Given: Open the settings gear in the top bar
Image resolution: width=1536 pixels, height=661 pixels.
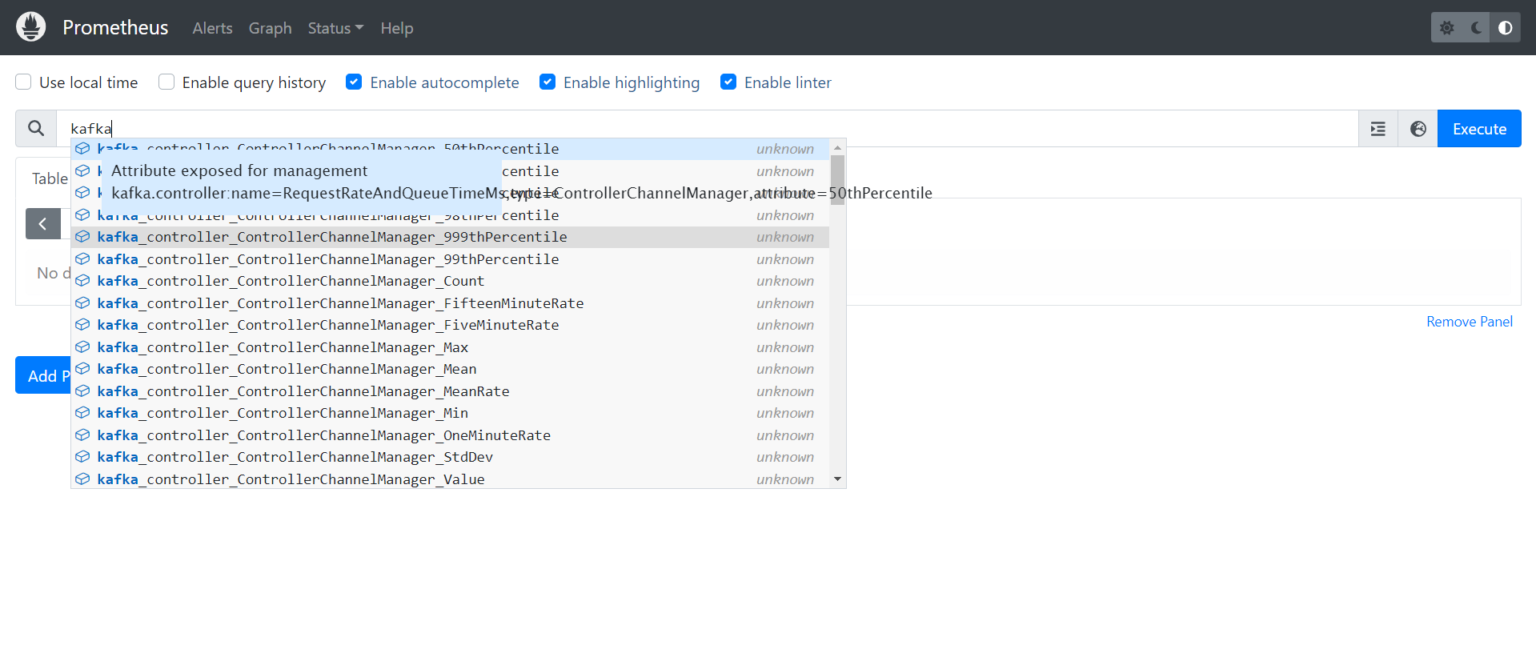Looking at the screenshot, I should [x=1446, y=27].
